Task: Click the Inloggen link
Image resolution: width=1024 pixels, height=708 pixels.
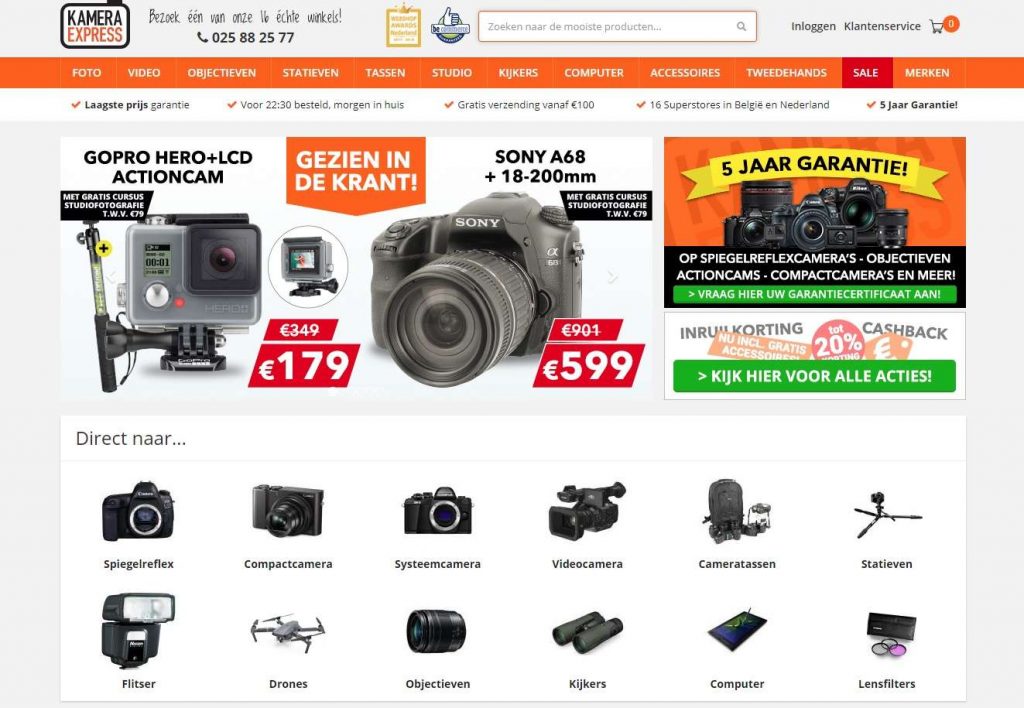Action: pyautogui.click(x=813, y=26)
